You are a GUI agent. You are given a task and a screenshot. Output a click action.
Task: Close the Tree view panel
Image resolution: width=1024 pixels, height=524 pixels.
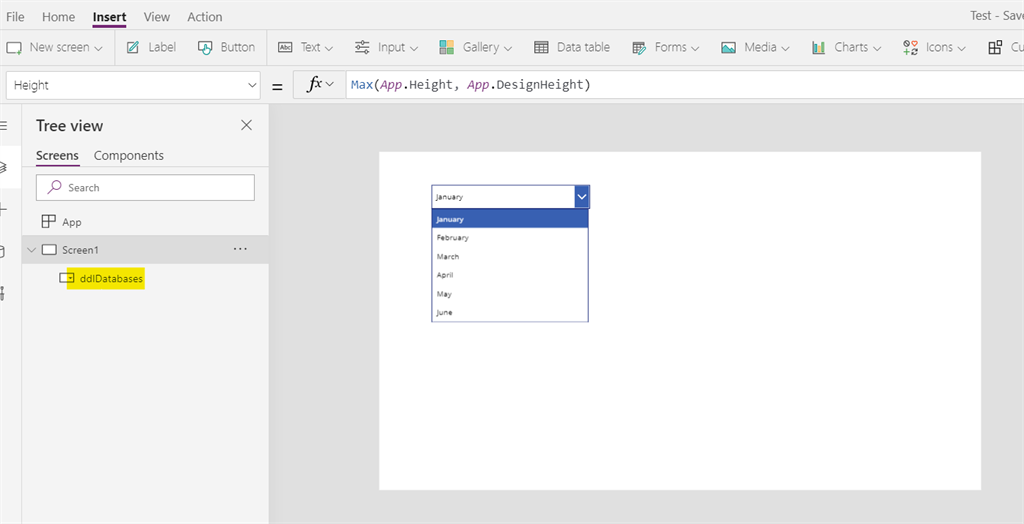(x=246, y=125)
